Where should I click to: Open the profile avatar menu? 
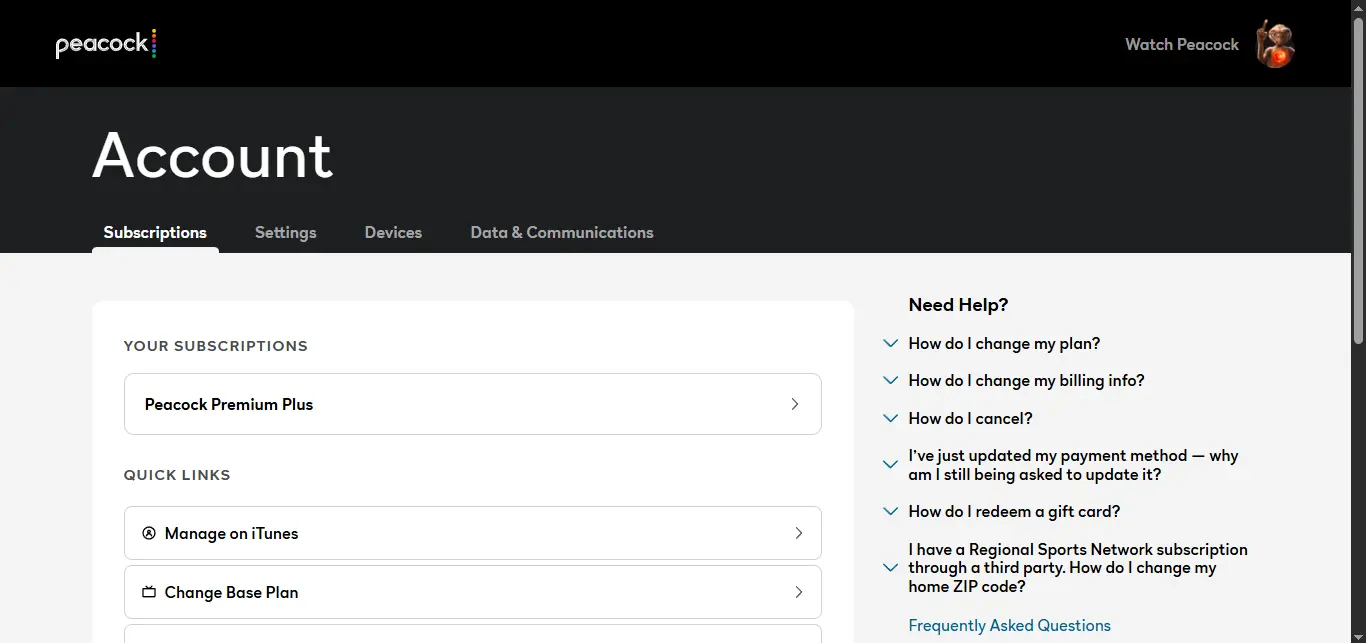point(1275,44)
